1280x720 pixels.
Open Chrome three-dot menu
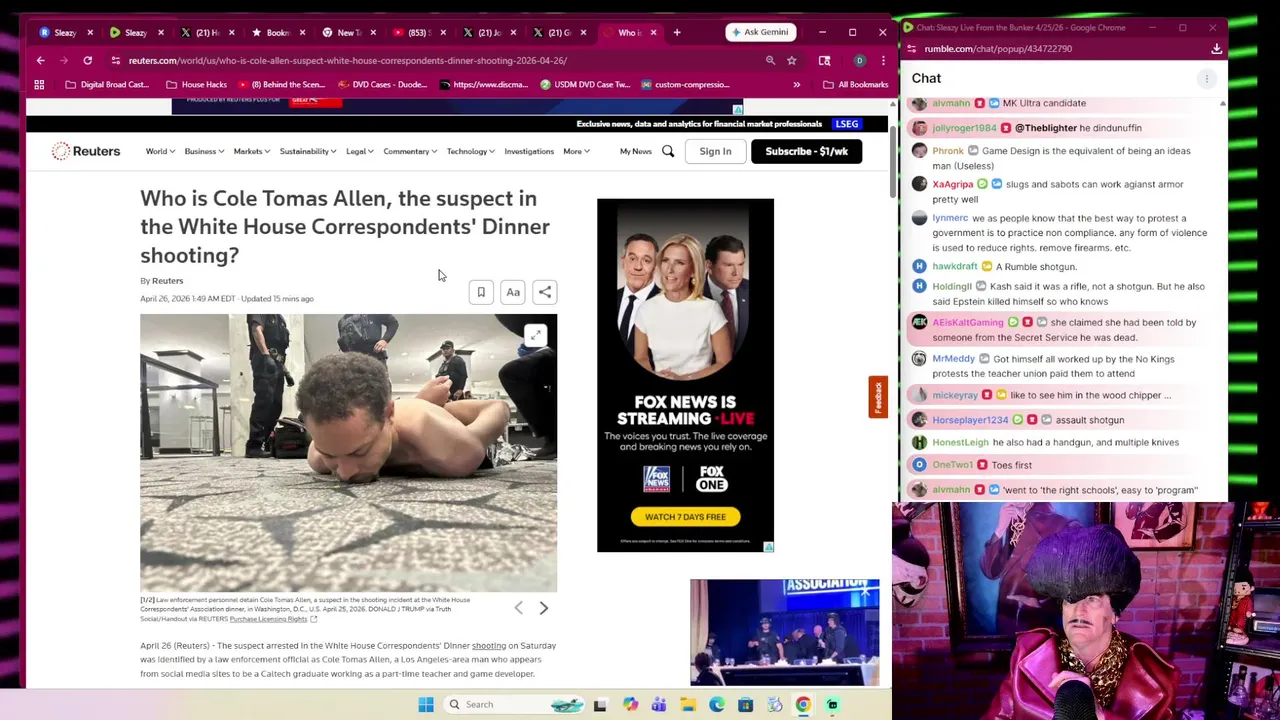point(883,60)
